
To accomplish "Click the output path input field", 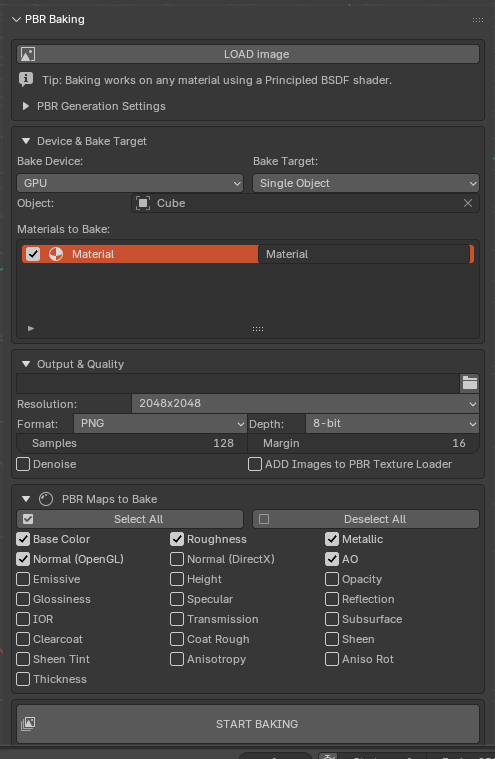I will pos(238,383).
